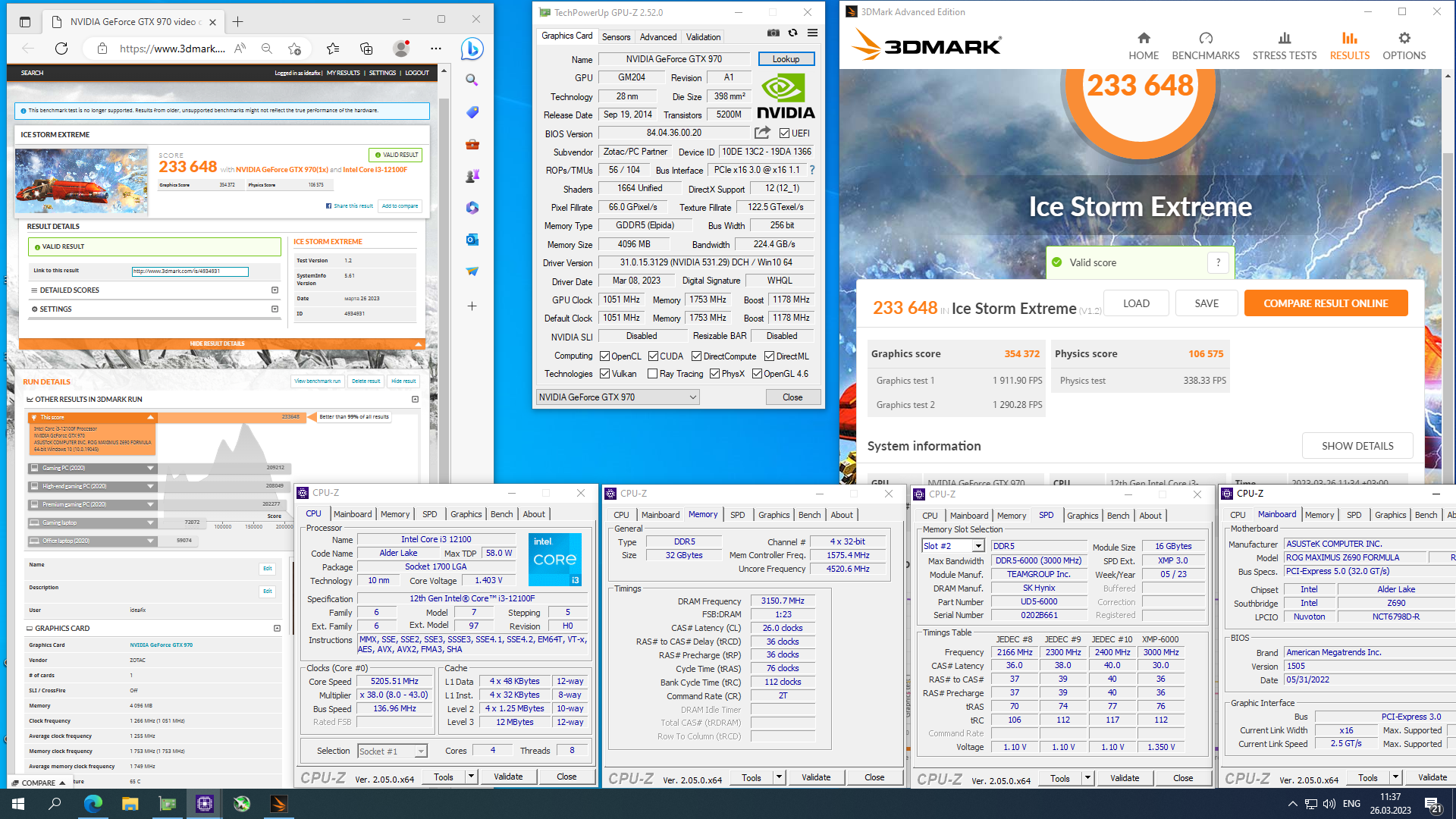Open 3DMark Options gear
The width and height of the screenshot is (1456, 819).
[1404, 45]
